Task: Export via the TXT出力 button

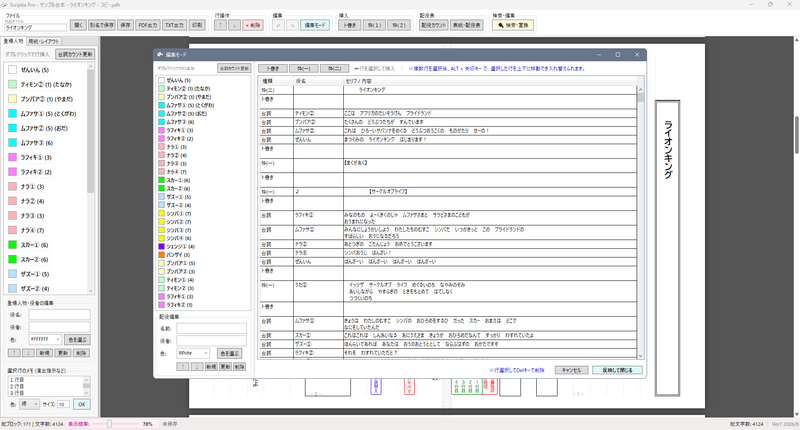Action: click(174, 25)
